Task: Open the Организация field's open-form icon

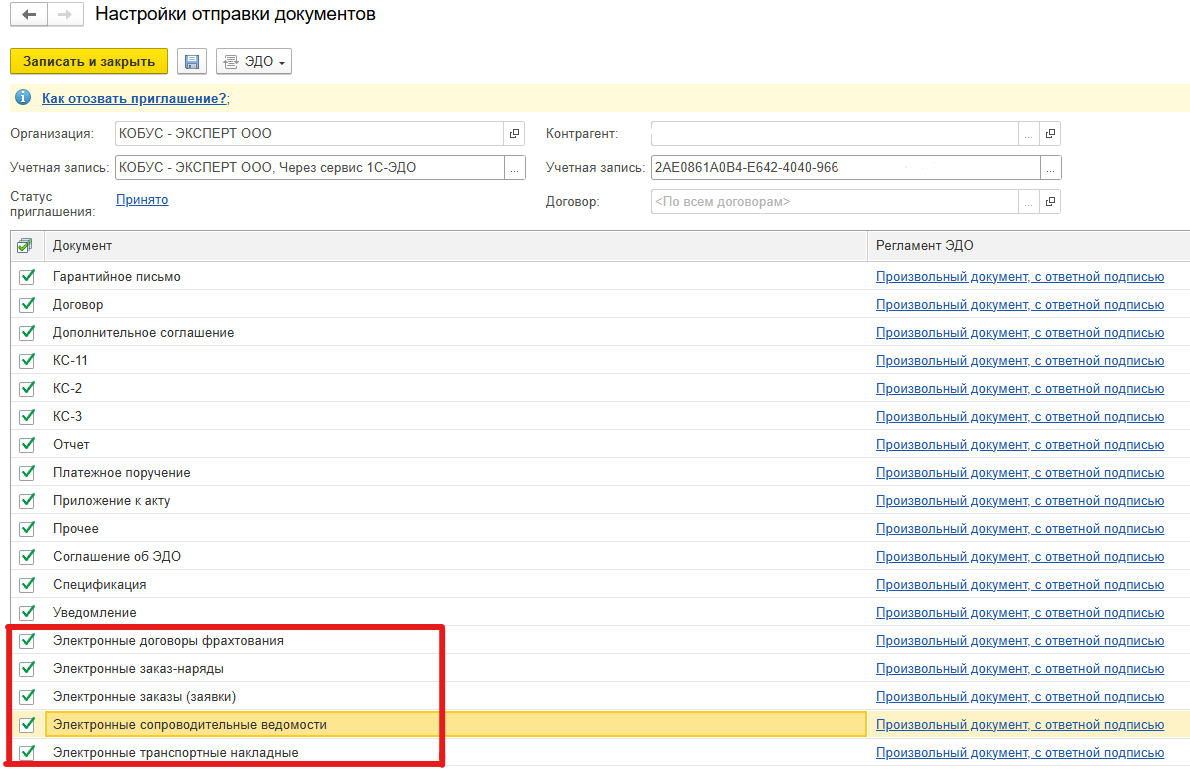Action: pyautogui.click(x=515, y=134)
